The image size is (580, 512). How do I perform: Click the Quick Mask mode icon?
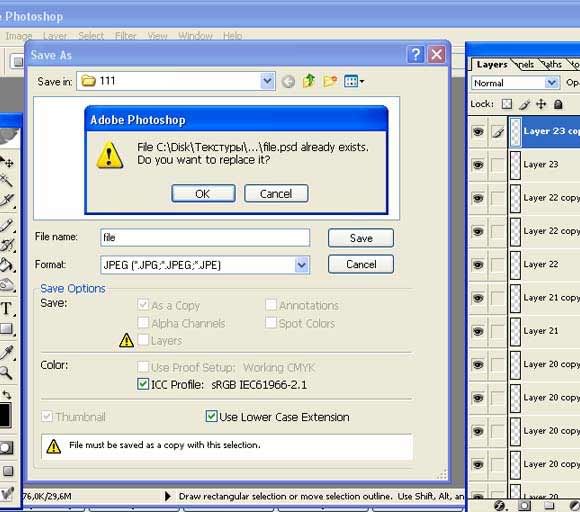pyautogui.click(x=7, y=448)
